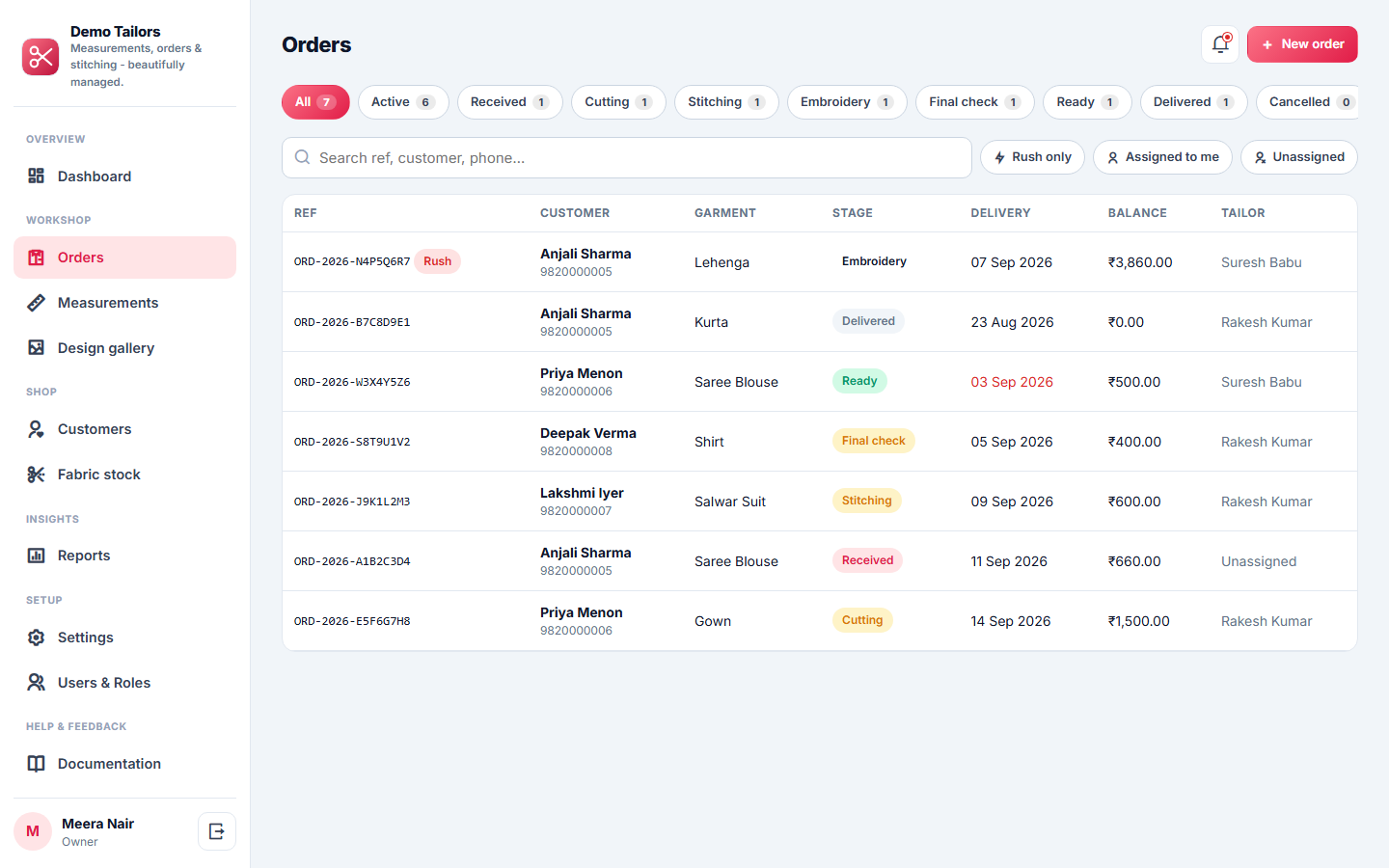This screenshot has height=868, width=1389.
Task: Go to Measurements page
Action: click(x=124, y=303)
